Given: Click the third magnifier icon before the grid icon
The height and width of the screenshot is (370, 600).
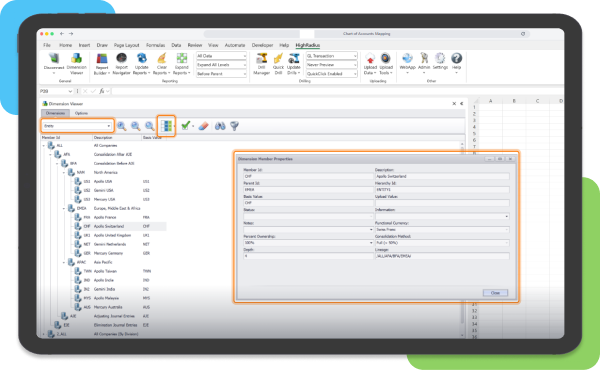Looking at the screenshot, I should coord(150,126).
